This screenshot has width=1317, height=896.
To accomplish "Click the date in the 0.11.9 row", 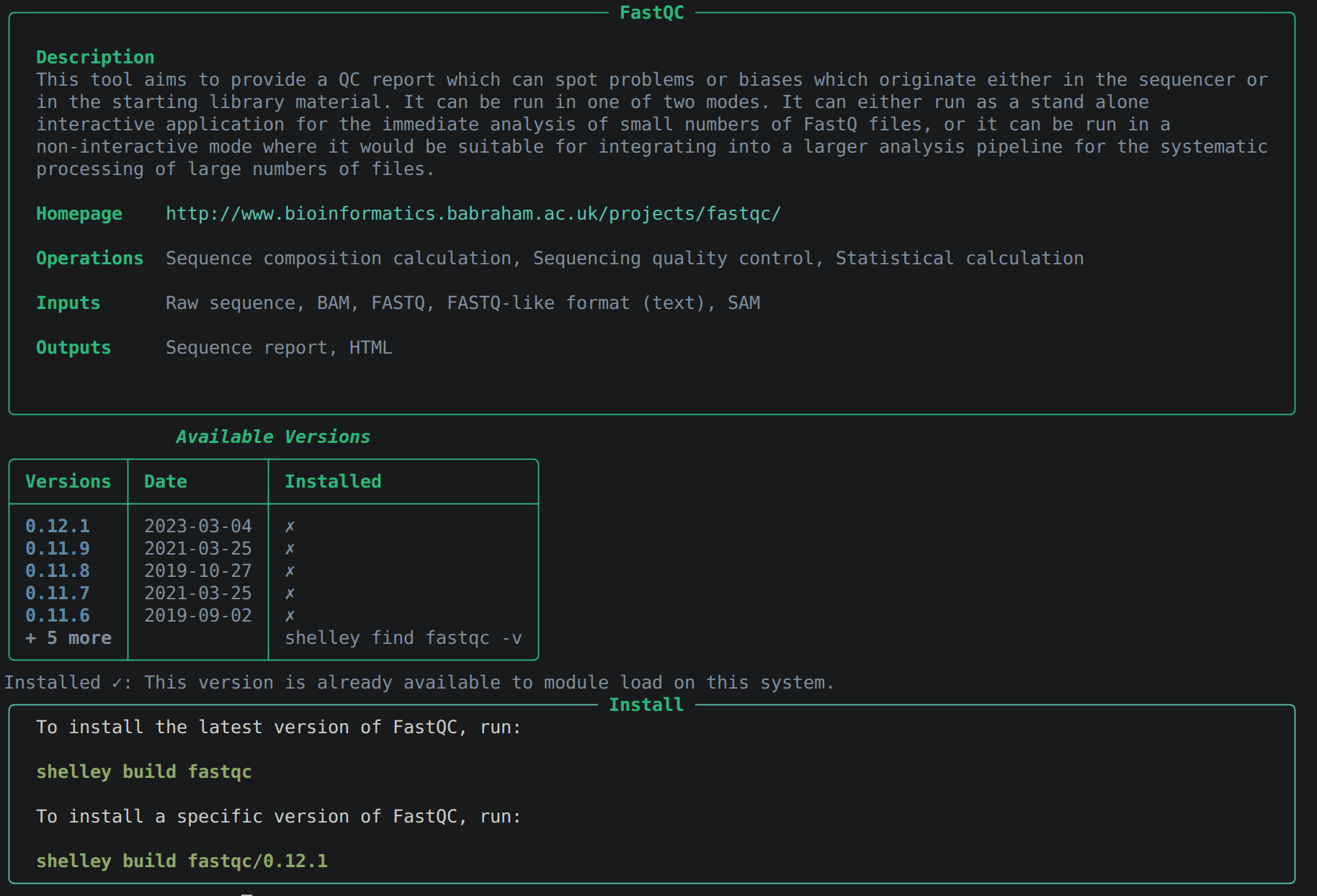I will tap(198, 549).
